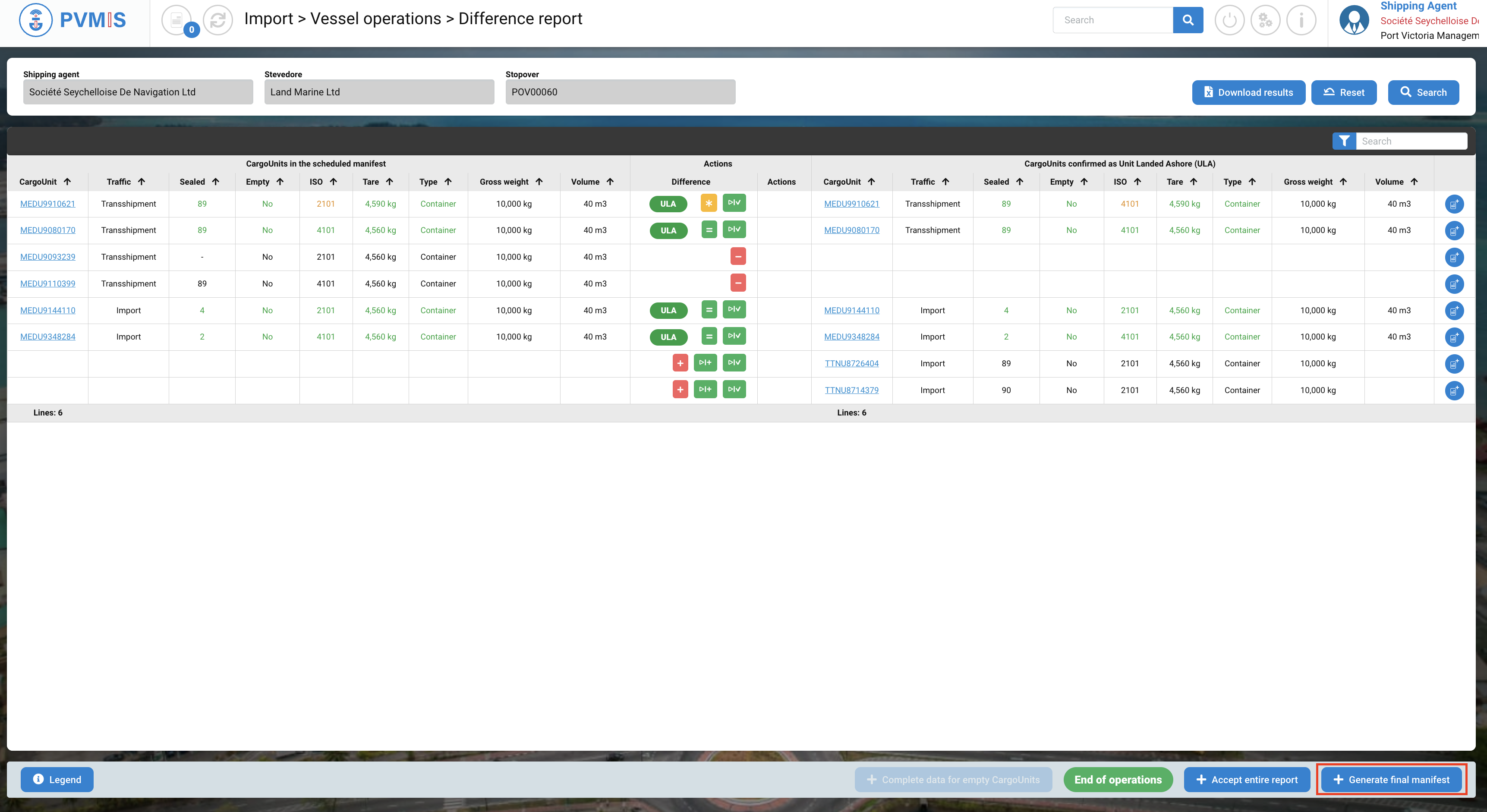Click the red plus icon for TTNU8726404
Screen dimensions: 1487x812
pos(680,363)
